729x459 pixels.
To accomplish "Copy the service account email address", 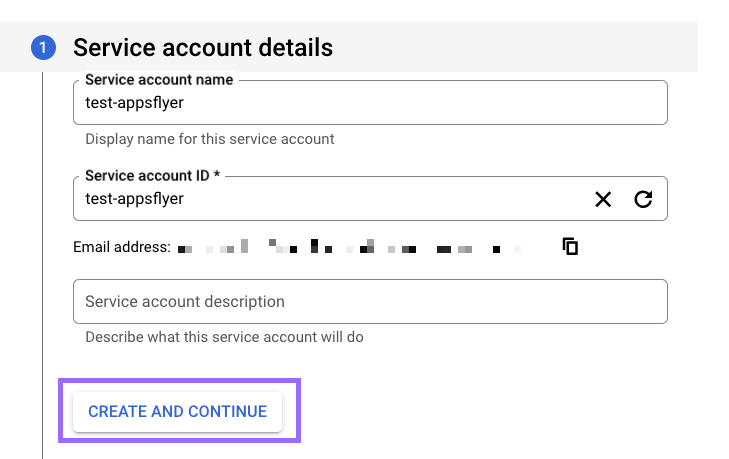I will coord(571,246).
